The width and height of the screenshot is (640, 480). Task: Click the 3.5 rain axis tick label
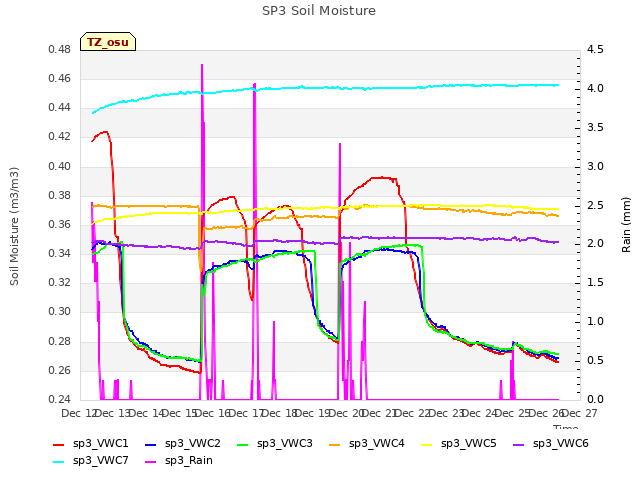(x=595, y=127)
